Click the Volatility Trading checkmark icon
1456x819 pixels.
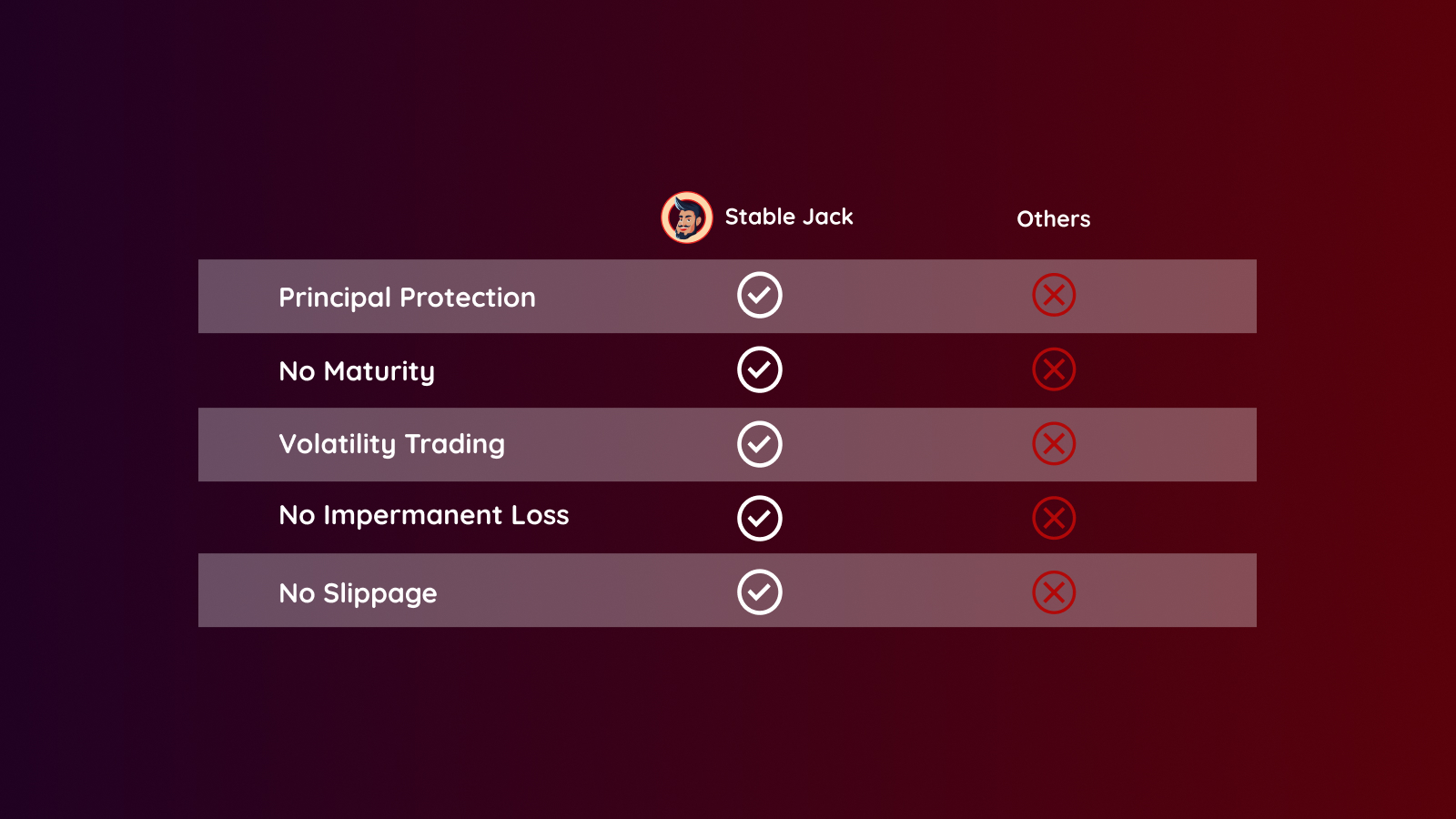tap(760, 444)
